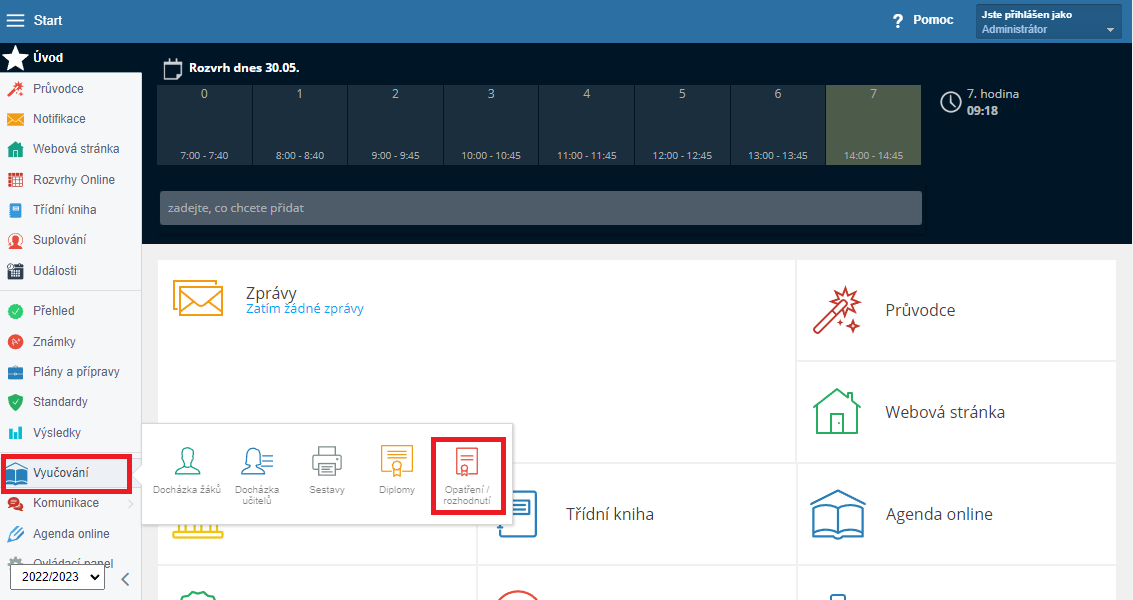Open the Výsledky menu item

[57, 432]
